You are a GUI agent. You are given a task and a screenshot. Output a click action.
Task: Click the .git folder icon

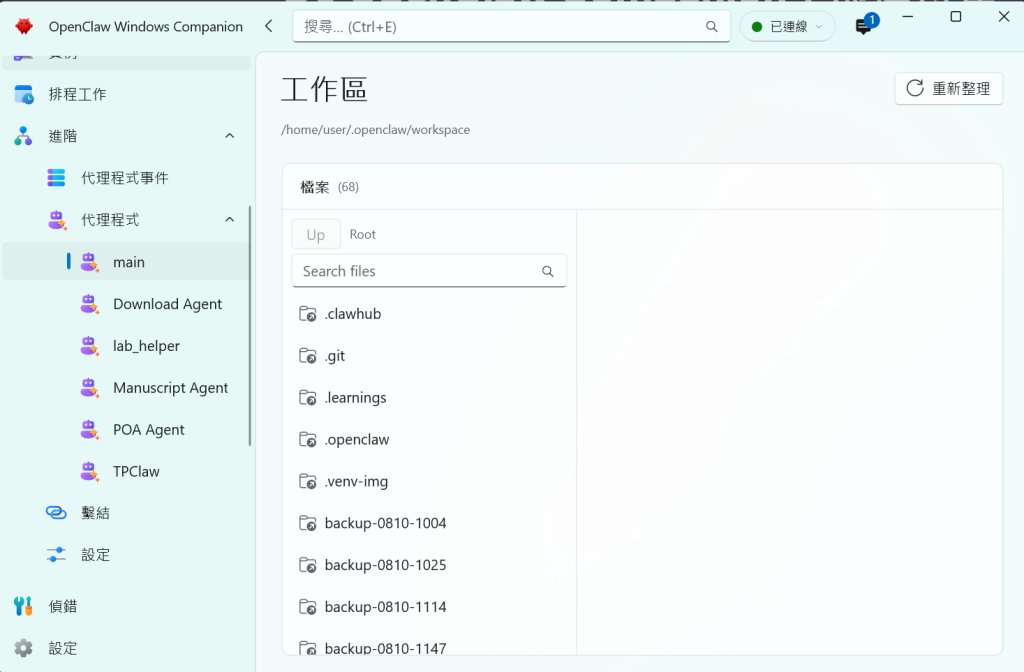pyautogui.click(x=308, y=356)
